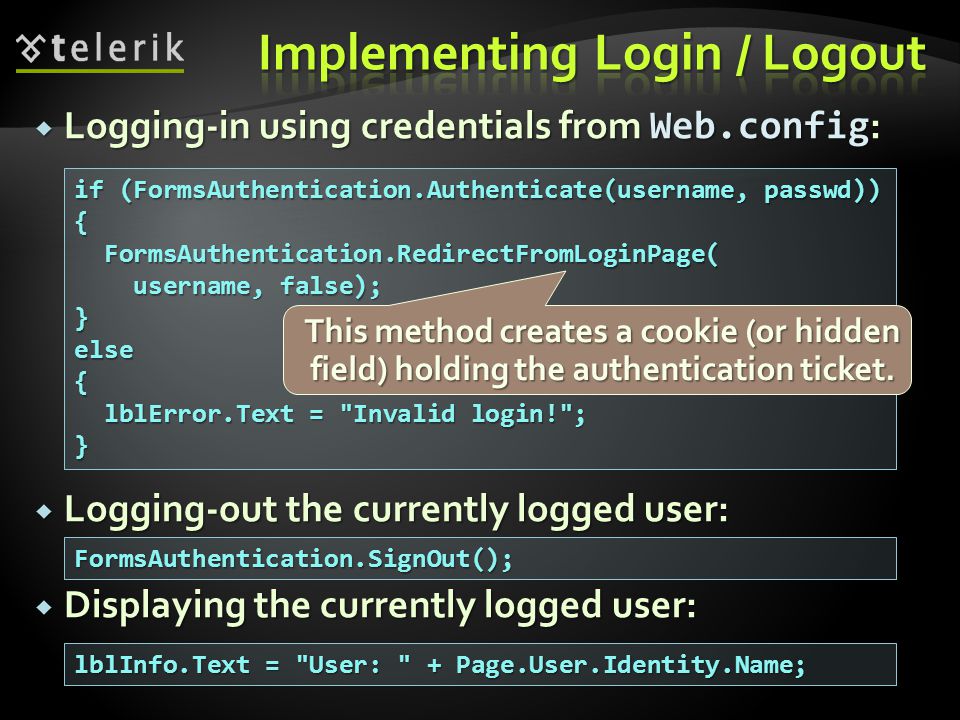Click the "else" keyword in the code
960x720 pixels.
[x=103, y=350]
